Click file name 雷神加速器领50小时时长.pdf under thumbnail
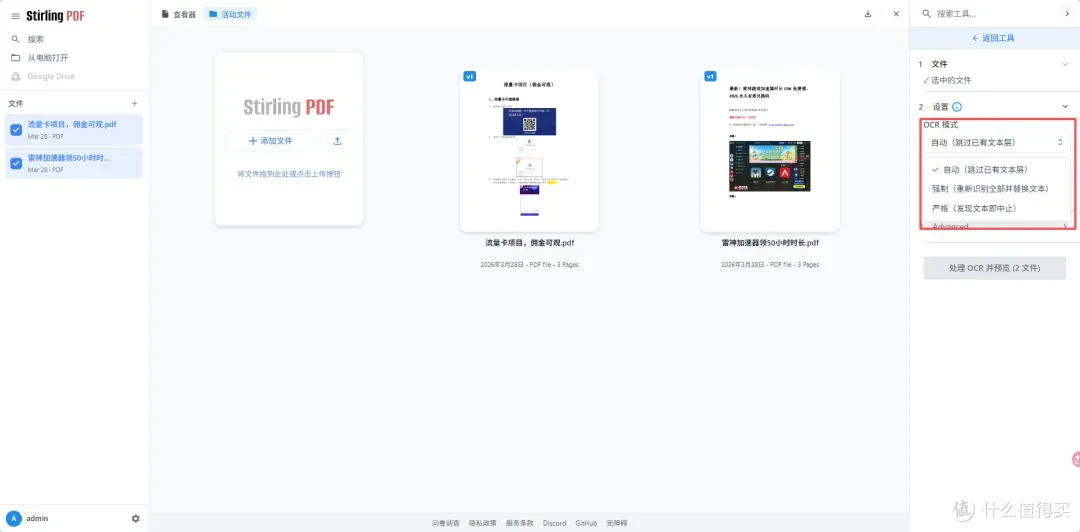This screenshot has height=532, width=1080. pos(770,243)
